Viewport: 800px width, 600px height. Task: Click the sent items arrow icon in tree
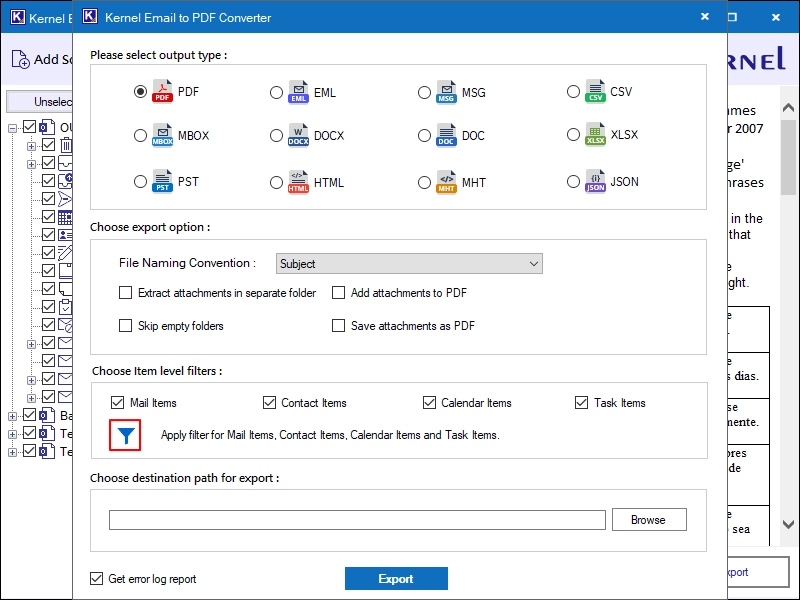coord(65,198)
